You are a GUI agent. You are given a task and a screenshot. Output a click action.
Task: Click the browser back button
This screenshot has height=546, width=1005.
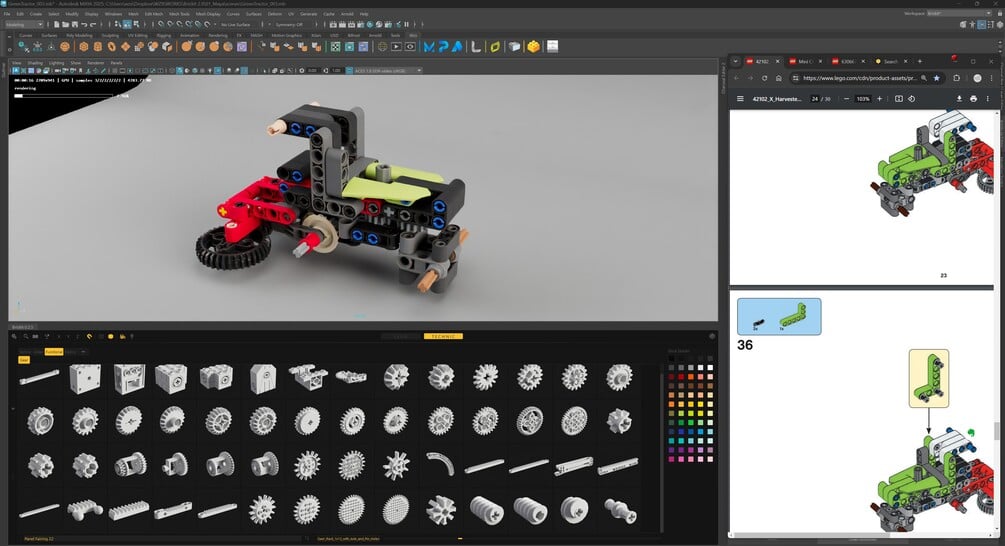pyautogui.click(x=736, y=78)
